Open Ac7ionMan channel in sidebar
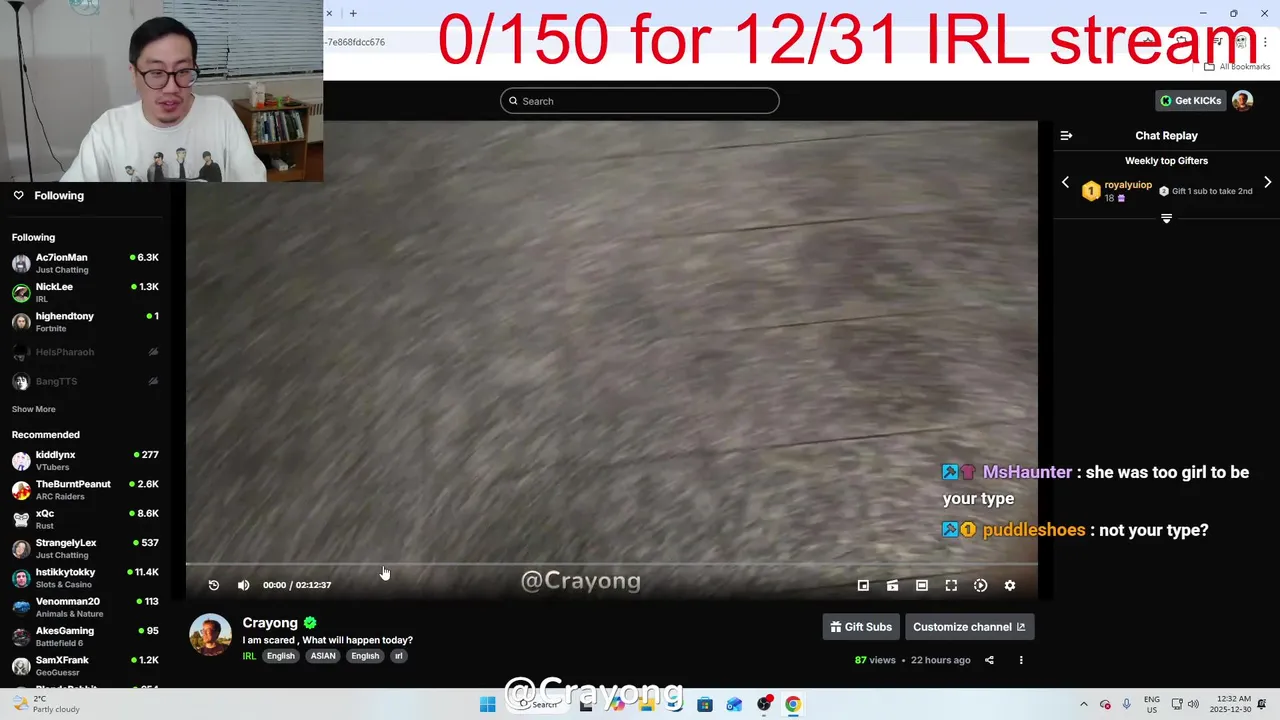The height and width of the screenshot is (720, 1280). pos(85,263)
